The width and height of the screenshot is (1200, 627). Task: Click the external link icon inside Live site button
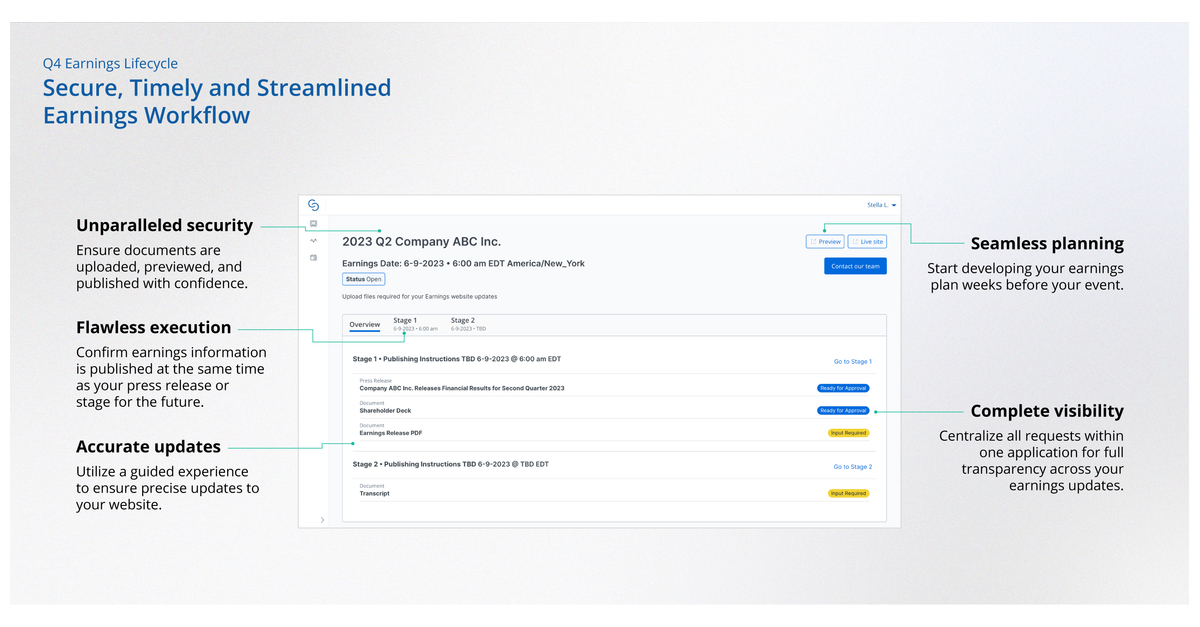(x=855, y=242)
